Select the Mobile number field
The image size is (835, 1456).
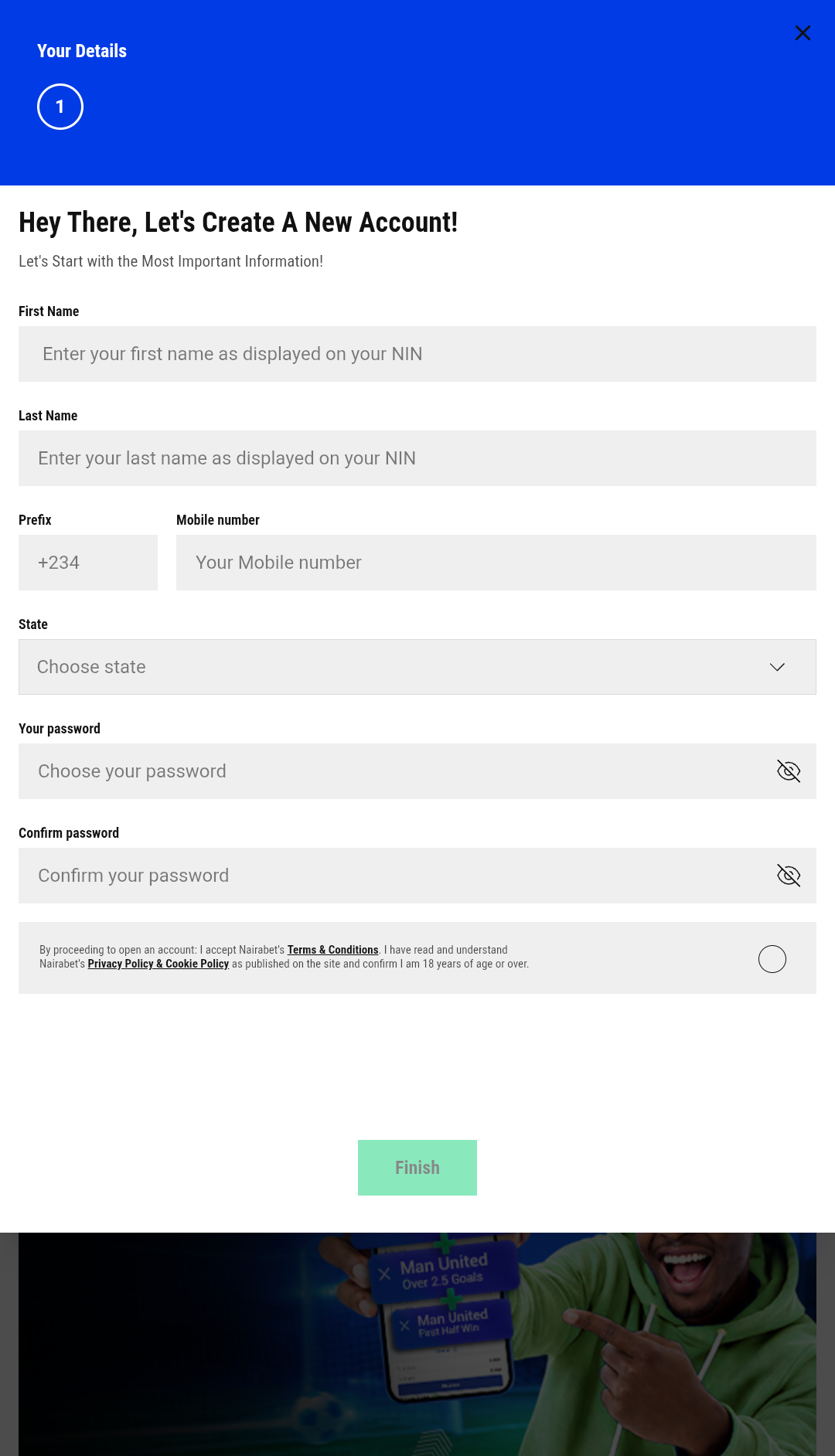[496, 562]
